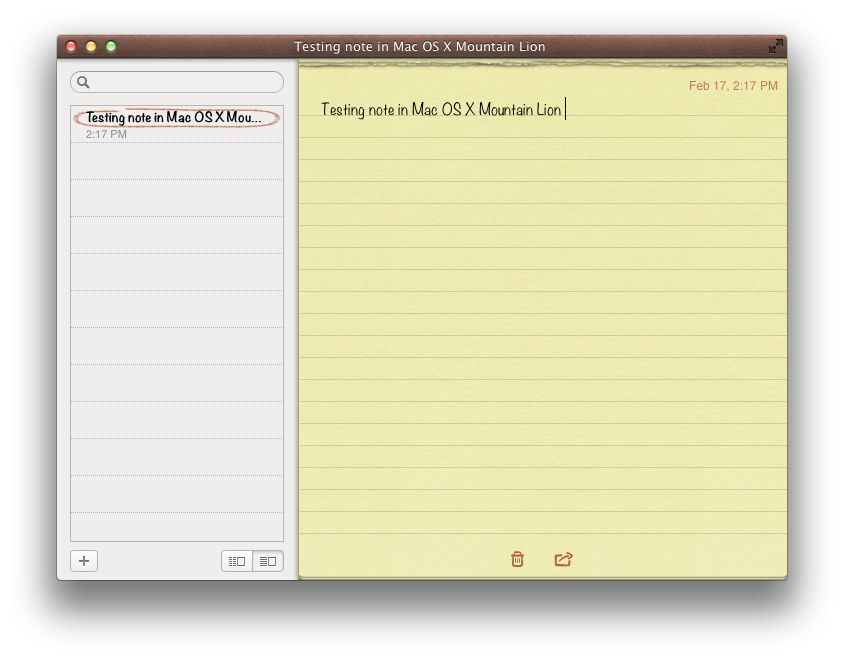Enter full screen with arrows icon

coord(776,47)
